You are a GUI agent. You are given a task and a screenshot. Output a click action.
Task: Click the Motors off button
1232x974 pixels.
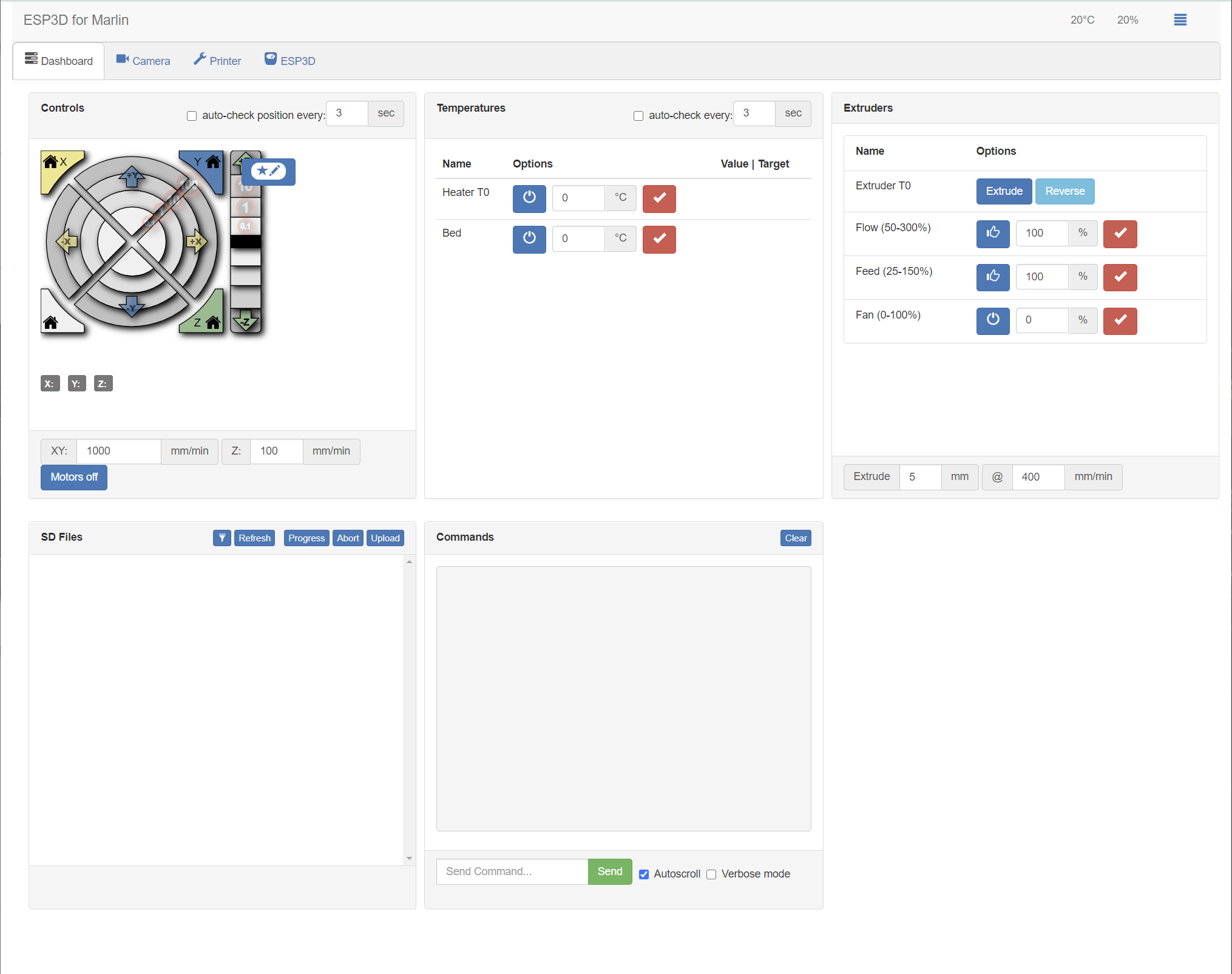point(74,478)
